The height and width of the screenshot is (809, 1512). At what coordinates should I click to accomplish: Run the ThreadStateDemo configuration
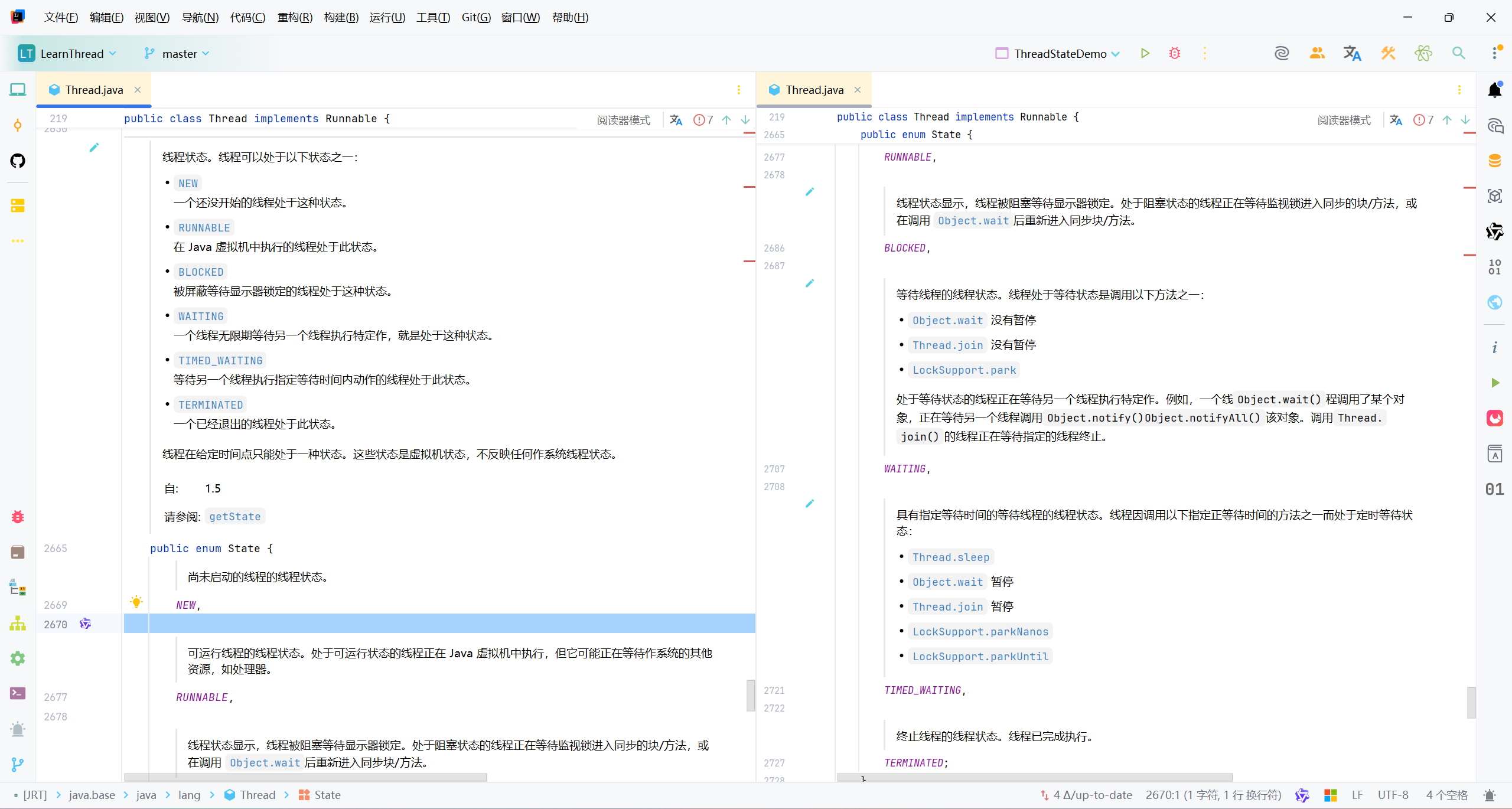pos(1145,53)
